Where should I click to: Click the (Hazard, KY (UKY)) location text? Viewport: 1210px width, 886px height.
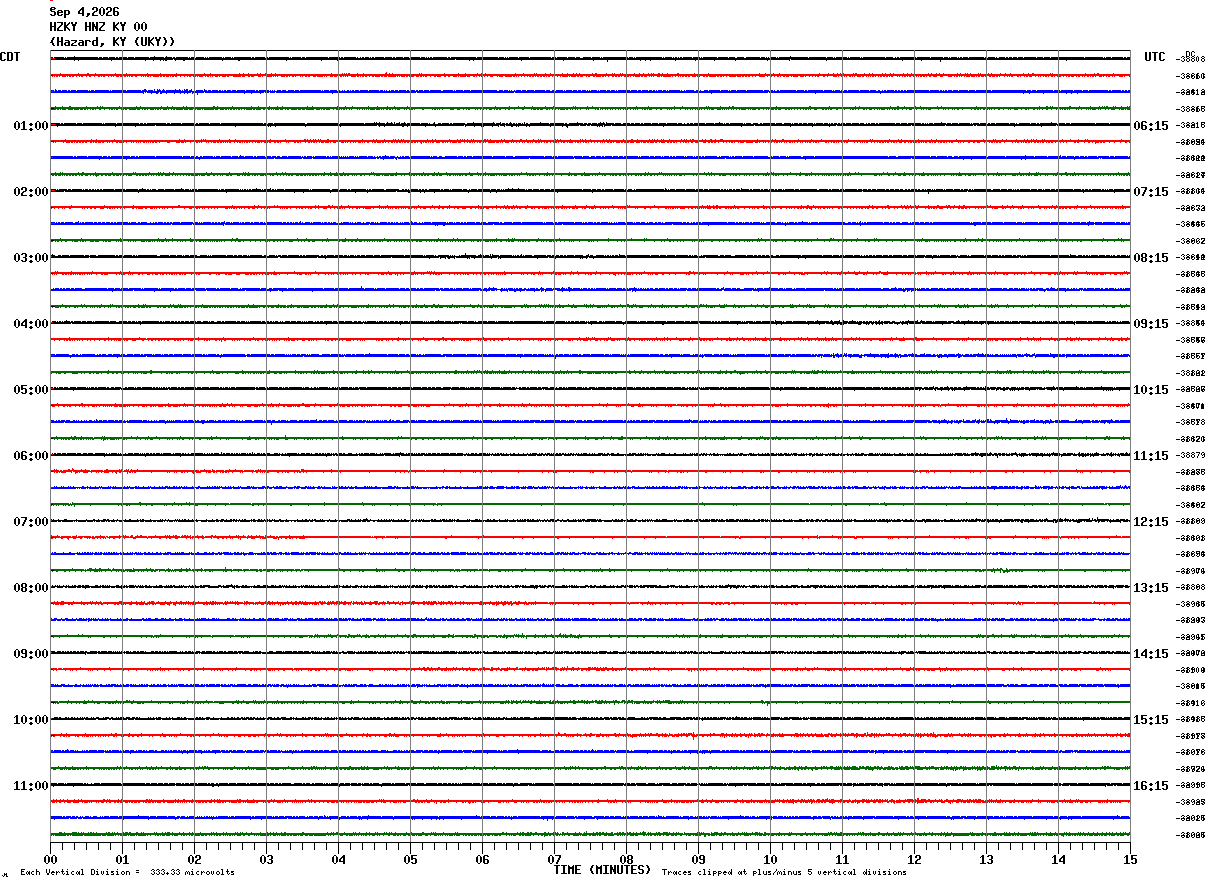tap(112, 42)
